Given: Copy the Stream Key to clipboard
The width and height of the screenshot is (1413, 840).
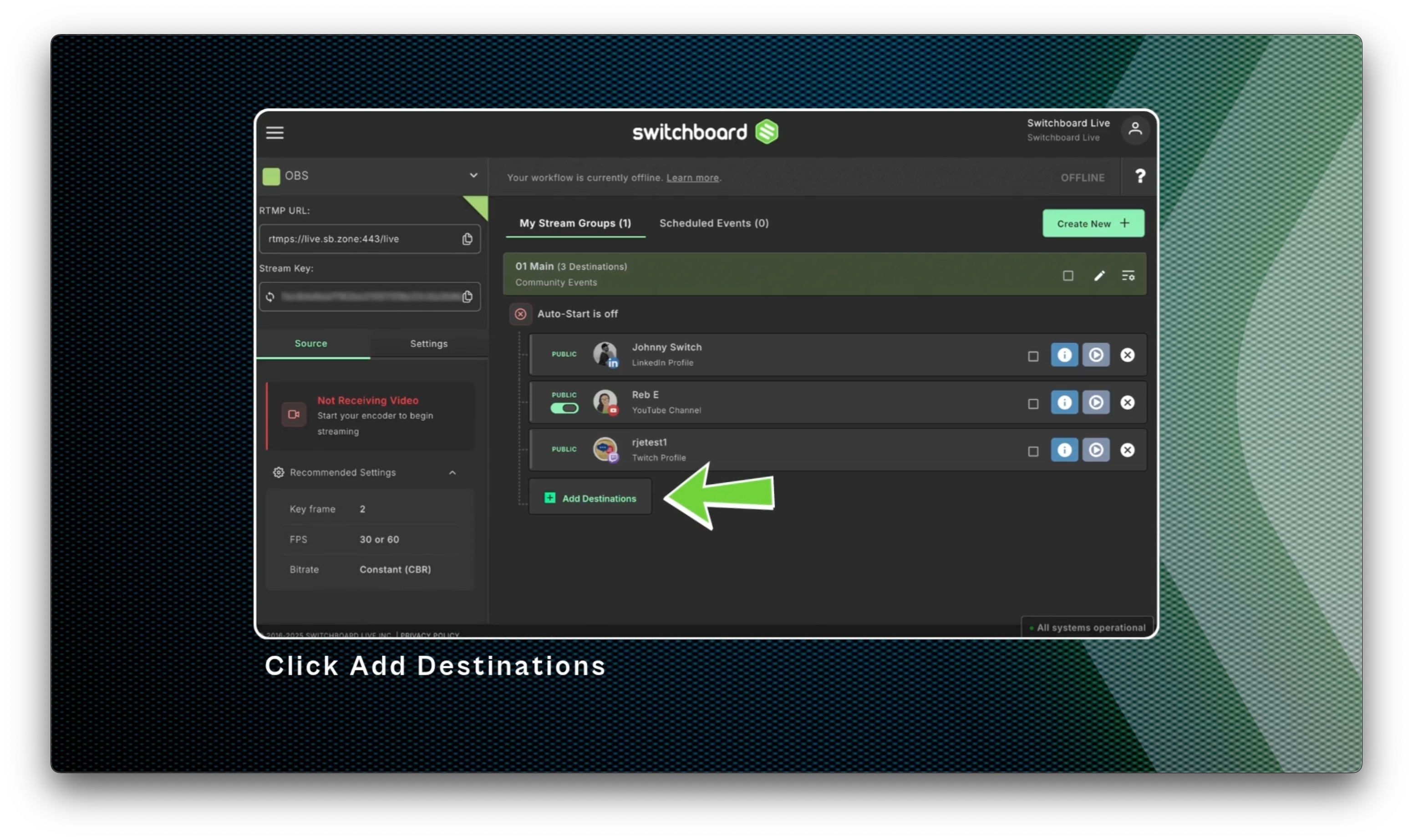Looking at the screenshot, I should click(x=467, y=297).
